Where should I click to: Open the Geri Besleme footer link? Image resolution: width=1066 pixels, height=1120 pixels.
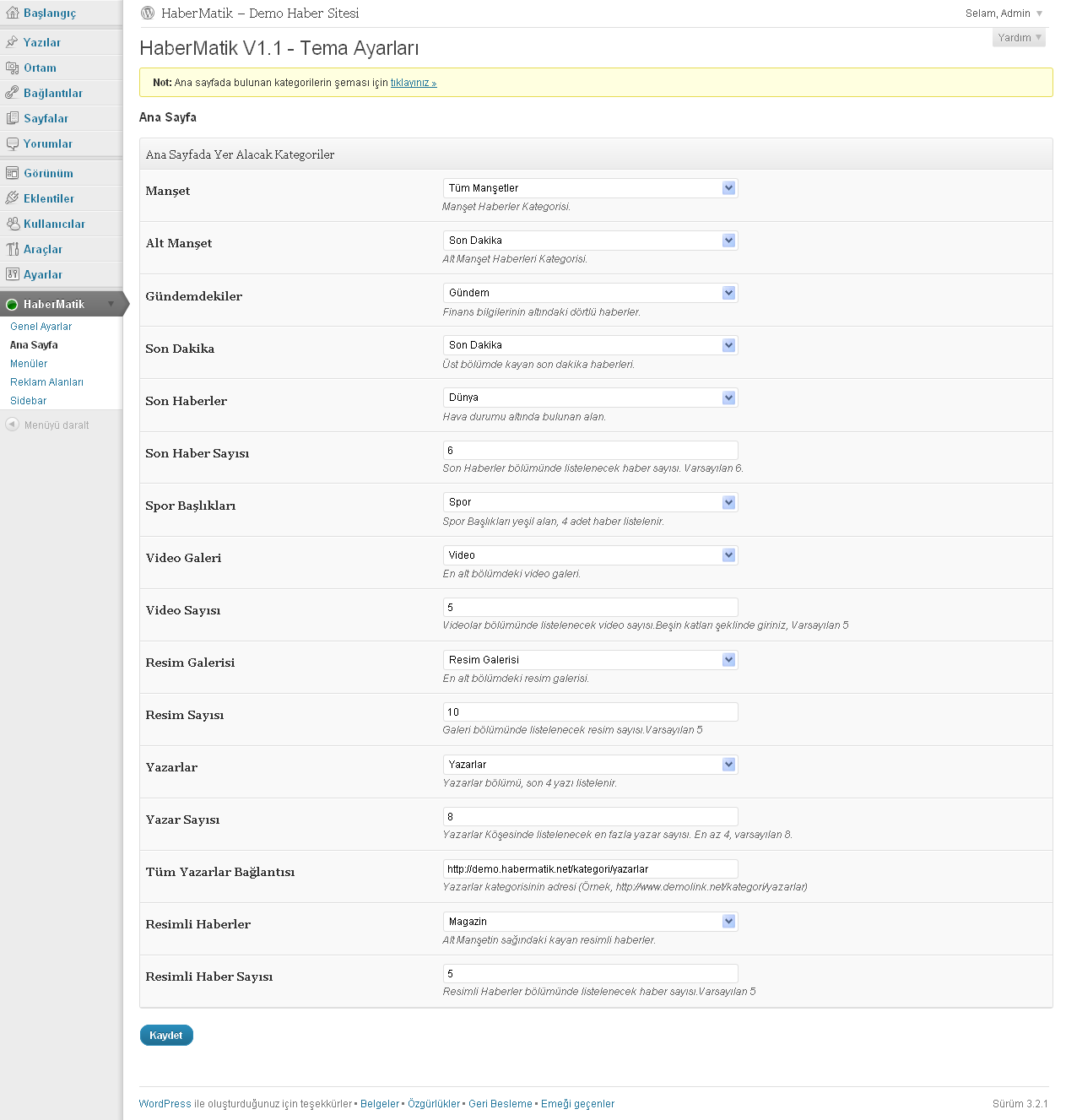click(x=501, y=1104)
